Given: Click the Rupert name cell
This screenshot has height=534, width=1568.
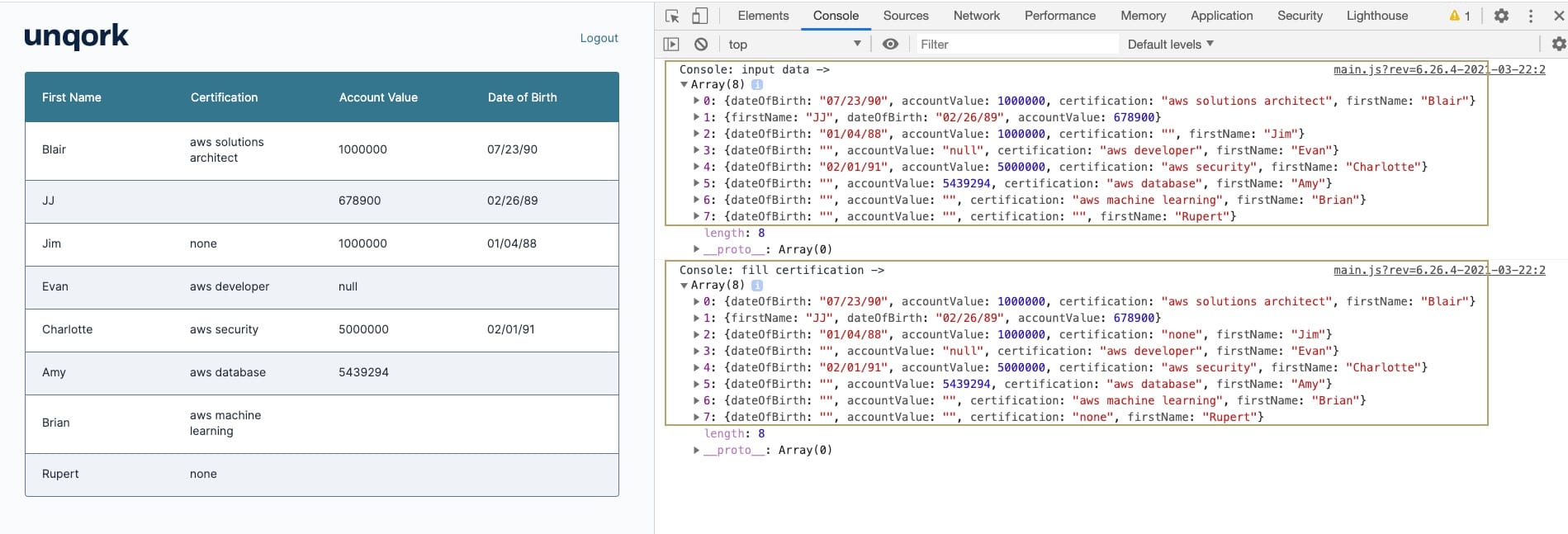Looking at the screenshot, I should point(60,474).
